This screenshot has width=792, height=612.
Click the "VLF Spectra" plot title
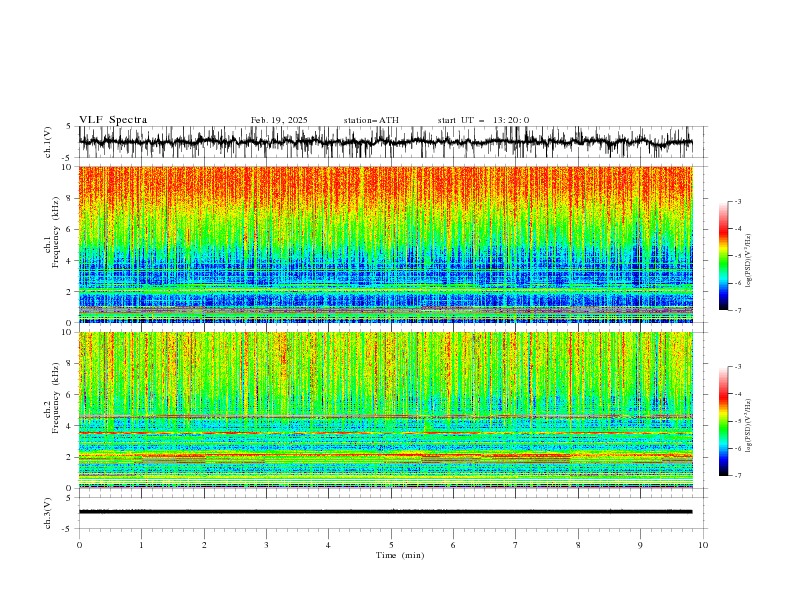(113, 120)
